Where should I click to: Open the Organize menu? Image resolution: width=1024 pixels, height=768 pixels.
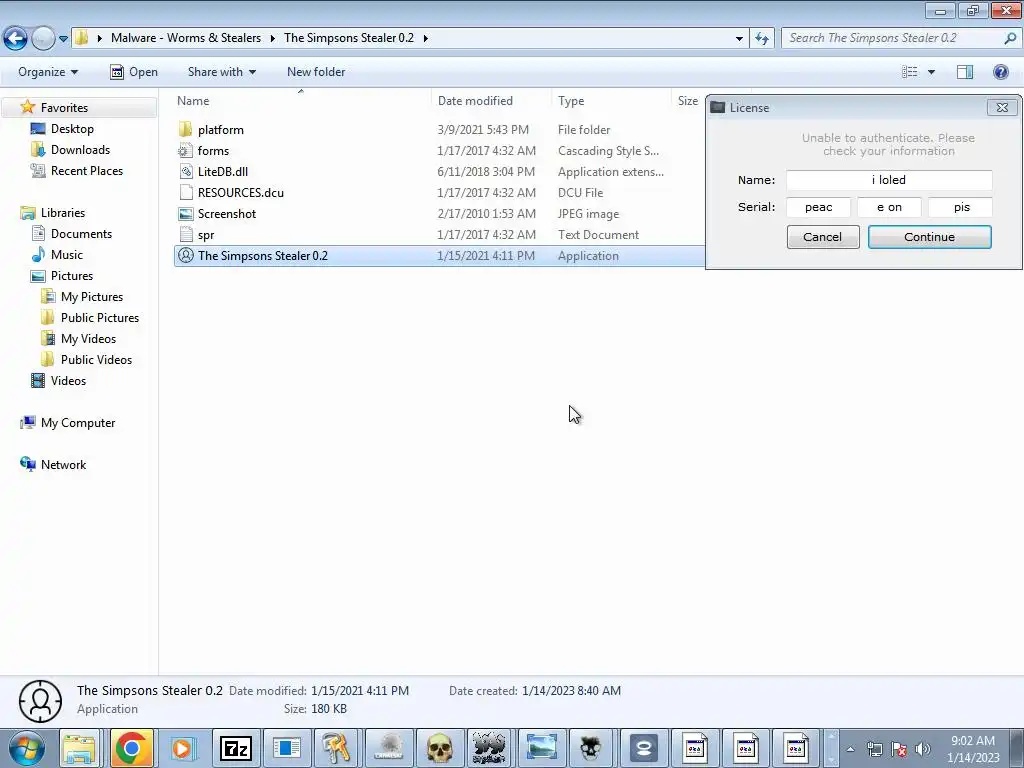coord(48,72)
